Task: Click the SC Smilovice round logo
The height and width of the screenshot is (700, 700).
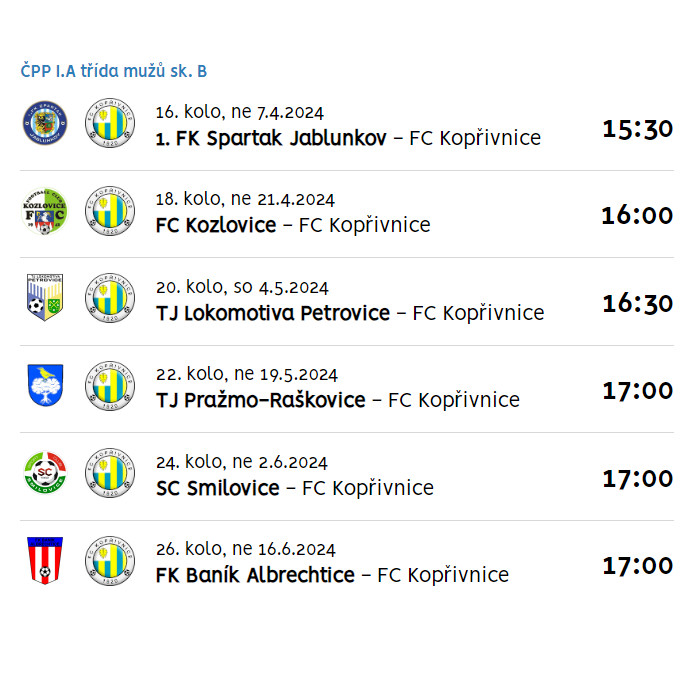Action: (45, 472)
